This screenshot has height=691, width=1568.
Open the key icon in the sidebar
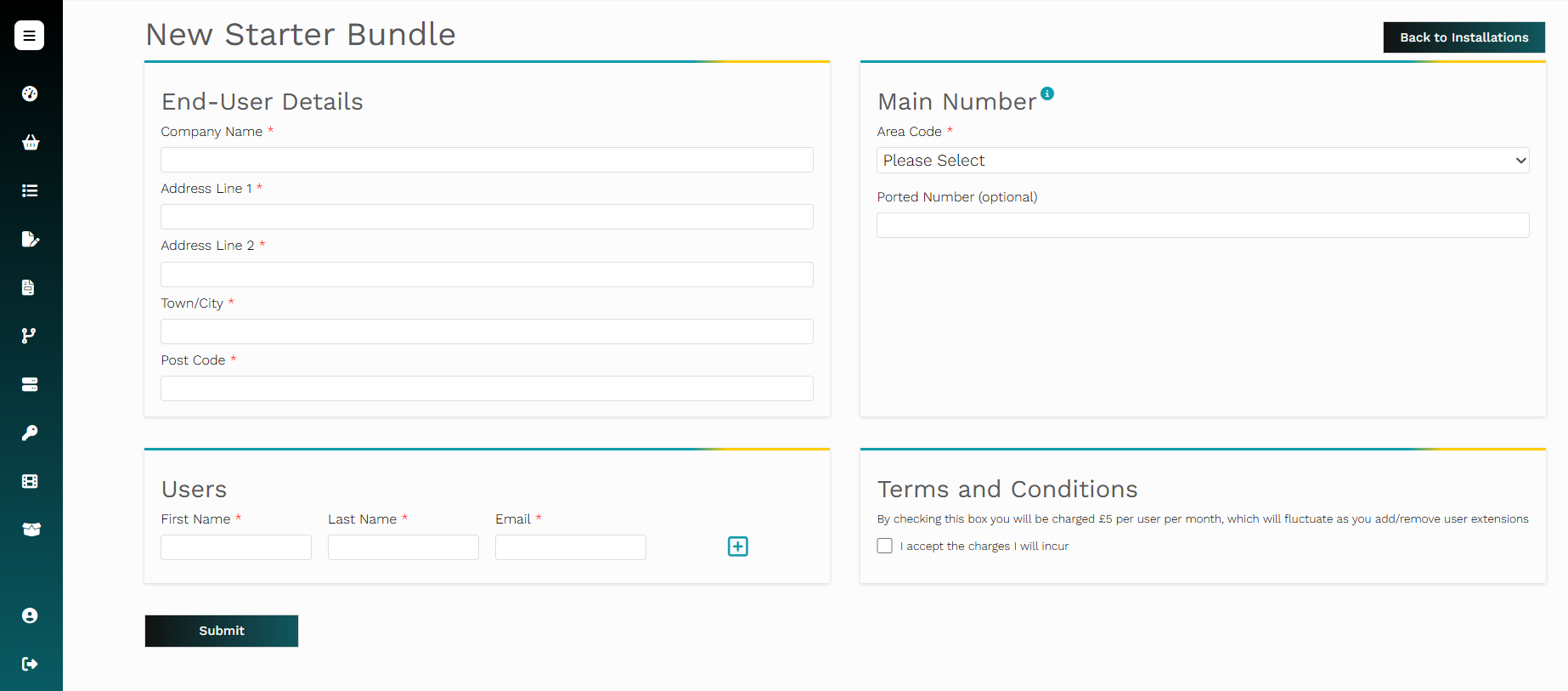[x=30, y=433]
